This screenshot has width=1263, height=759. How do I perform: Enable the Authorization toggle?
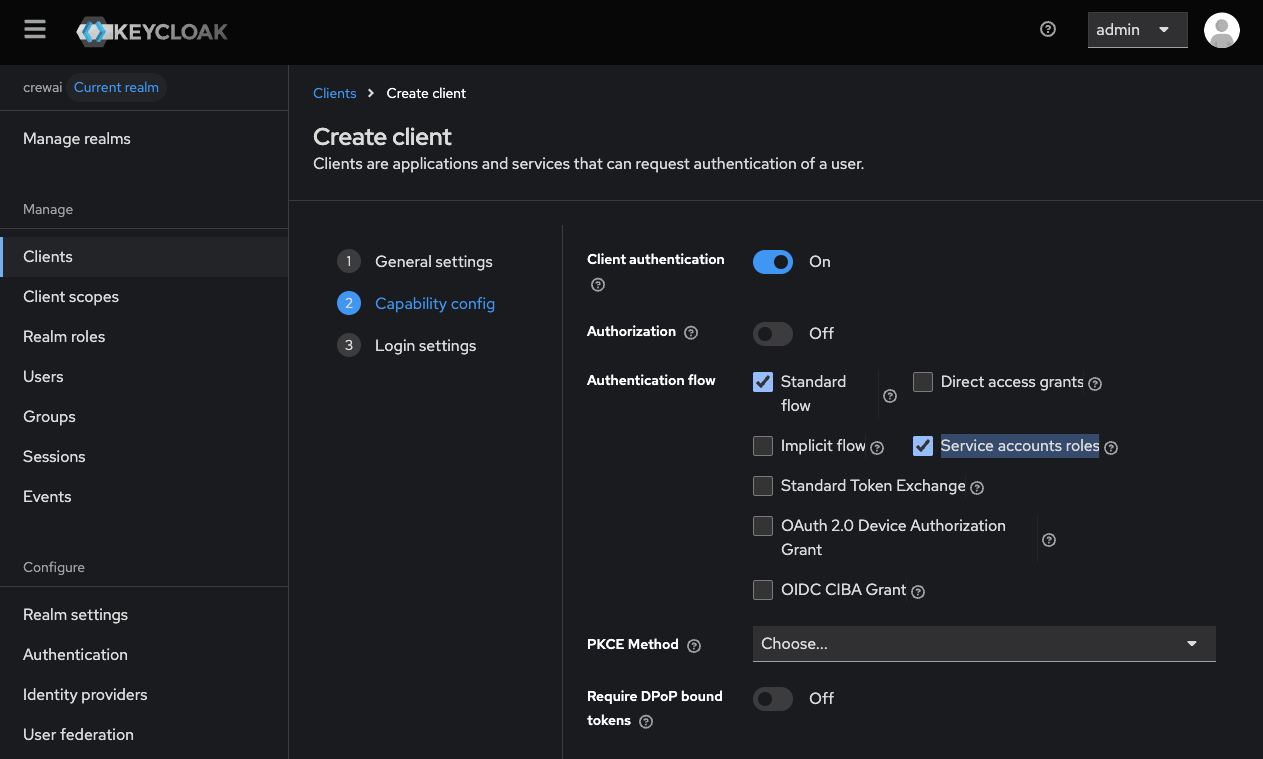coord(772,333)
